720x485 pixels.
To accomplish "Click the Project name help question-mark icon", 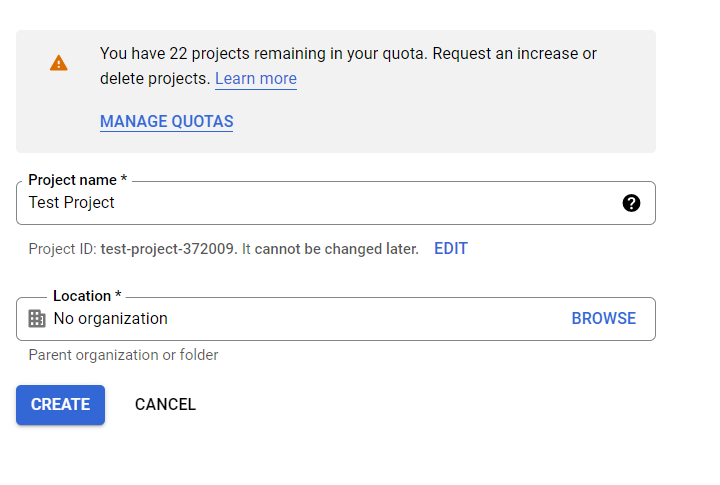I will point(631,203).
